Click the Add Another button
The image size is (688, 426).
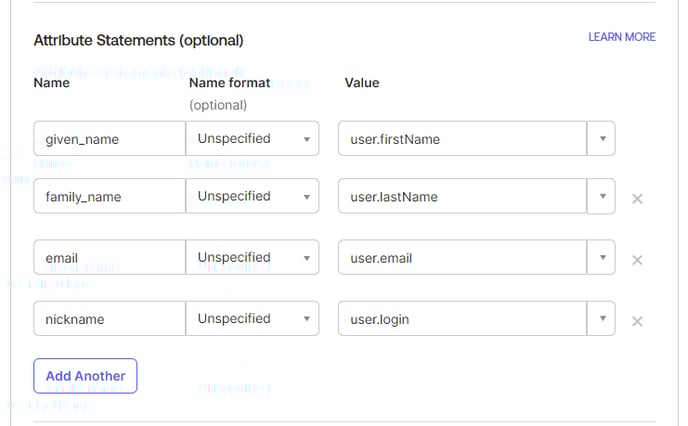click(85, 376)
